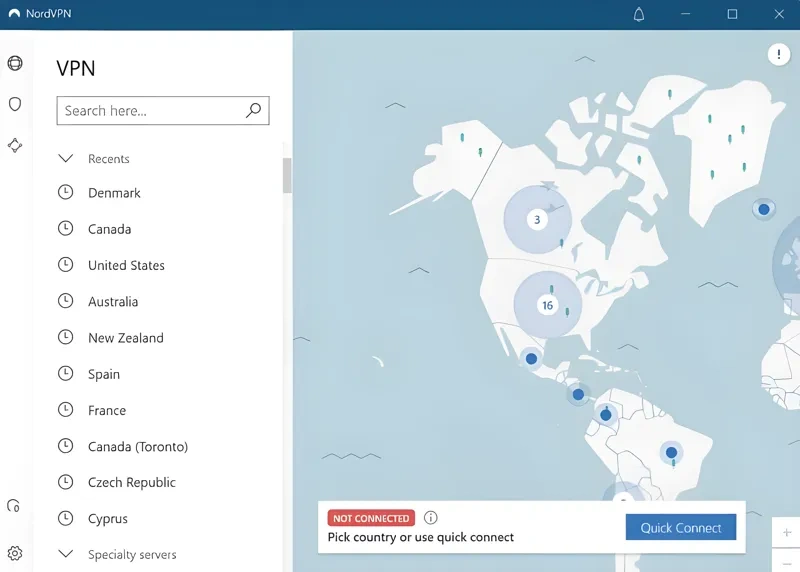Click the exclamation alert icon on map

[779, 54]
